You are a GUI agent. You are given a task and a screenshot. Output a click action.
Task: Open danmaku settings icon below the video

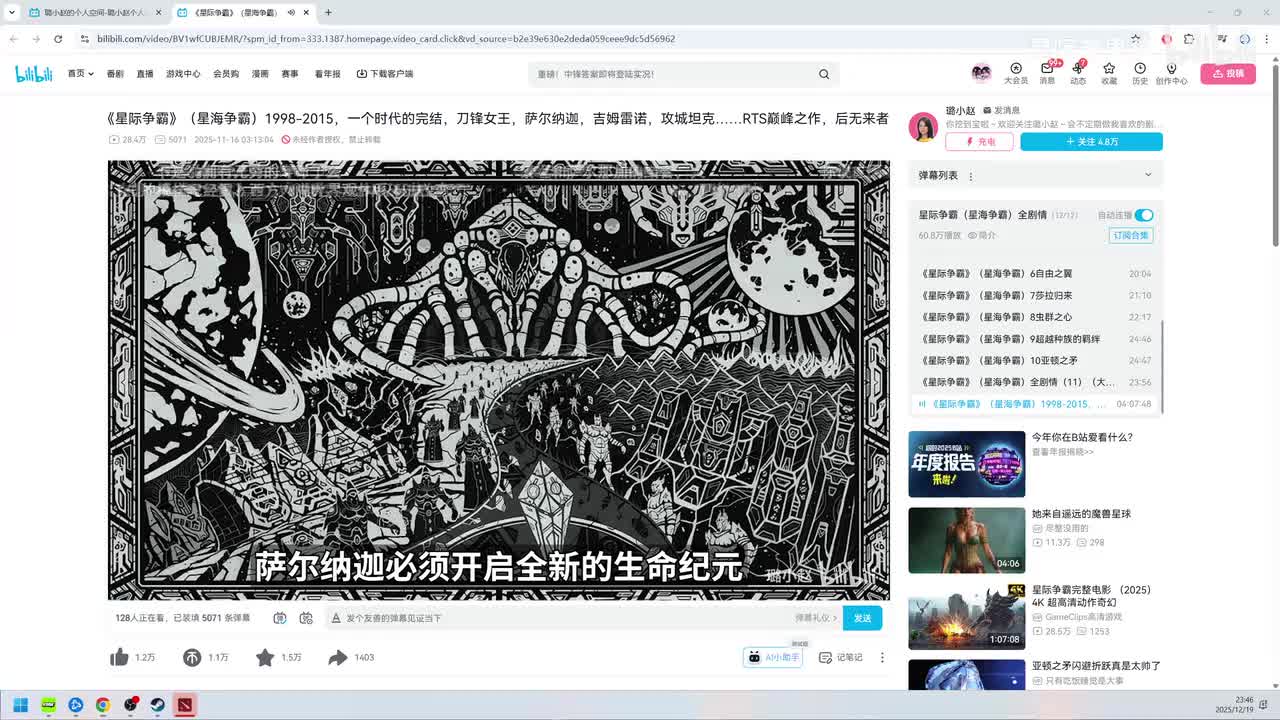(x=306, y=618)
